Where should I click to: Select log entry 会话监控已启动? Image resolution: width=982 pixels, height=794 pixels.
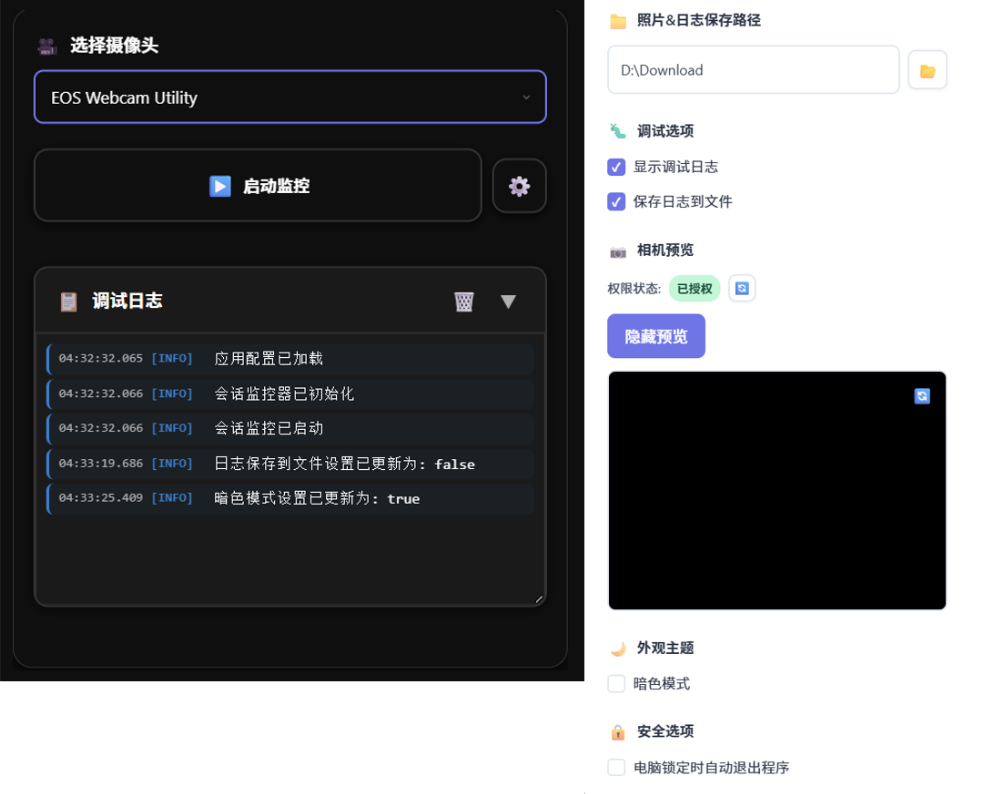tap(291, 428)
